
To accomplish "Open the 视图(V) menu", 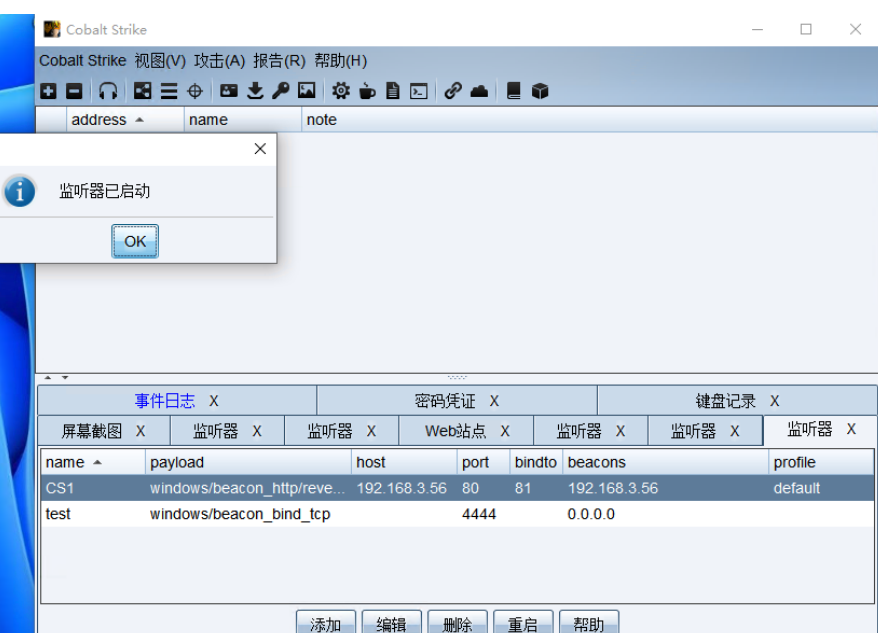I will tap(160, 60).
